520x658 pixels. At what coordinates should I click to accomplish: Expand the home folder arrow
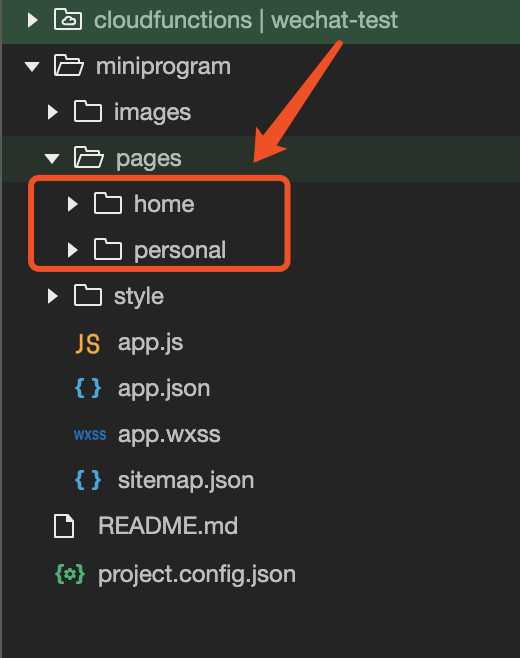[73, 204]
